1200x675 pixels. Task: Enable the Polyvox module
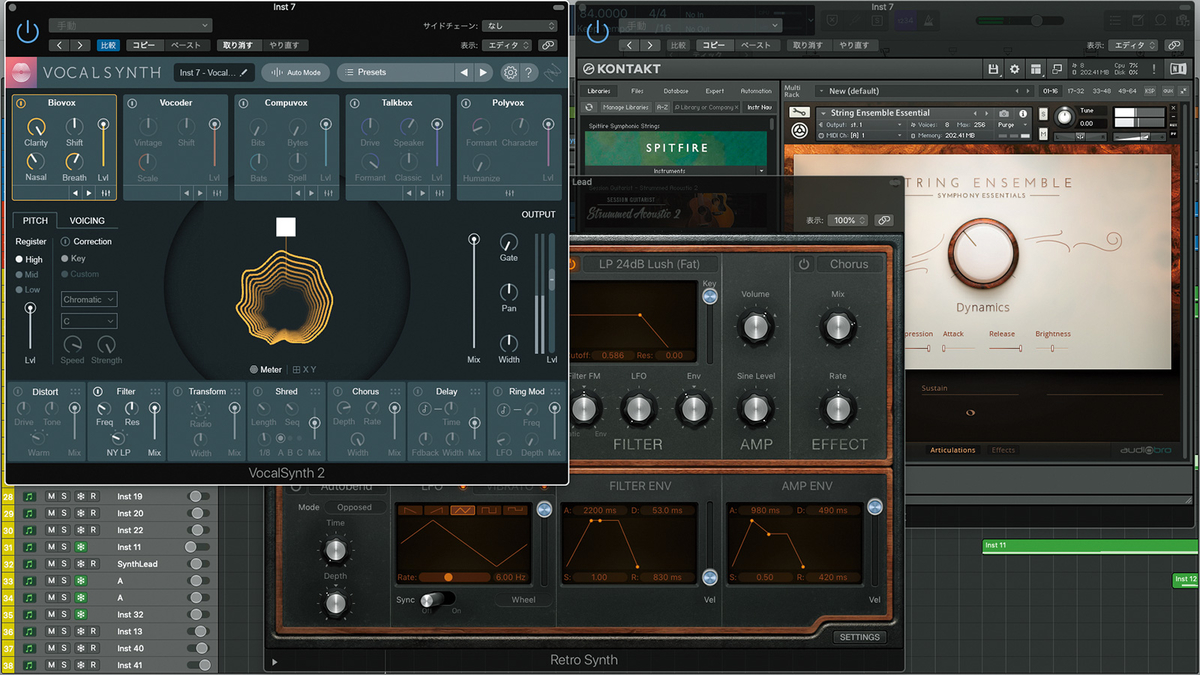point(467,103)
